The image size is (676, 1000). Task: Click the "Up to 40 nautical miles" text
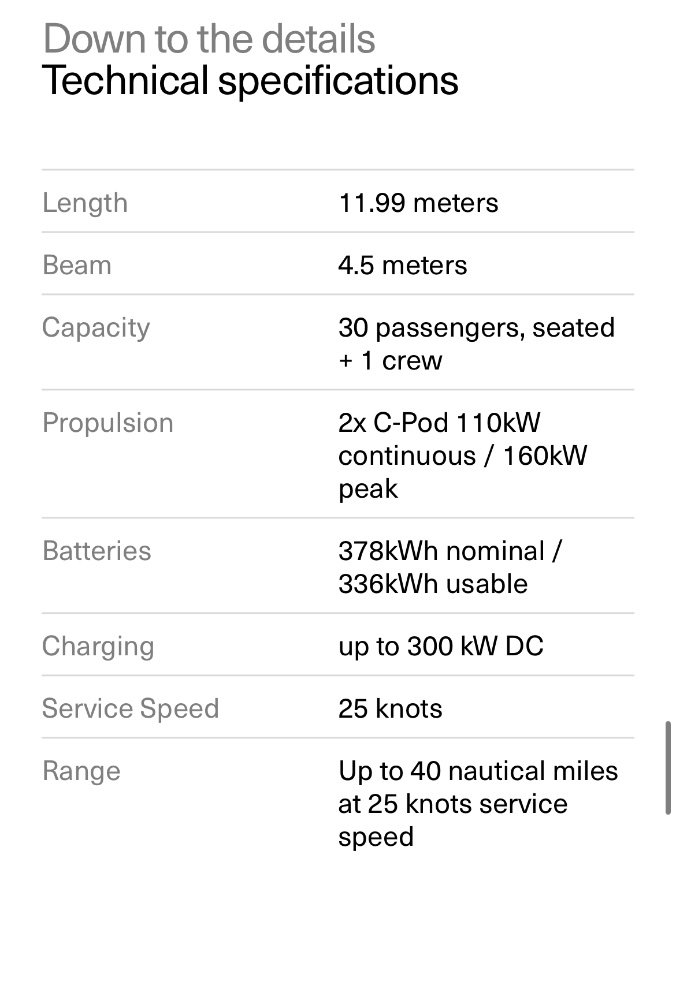pyautogui.click(x=478, y=771)
